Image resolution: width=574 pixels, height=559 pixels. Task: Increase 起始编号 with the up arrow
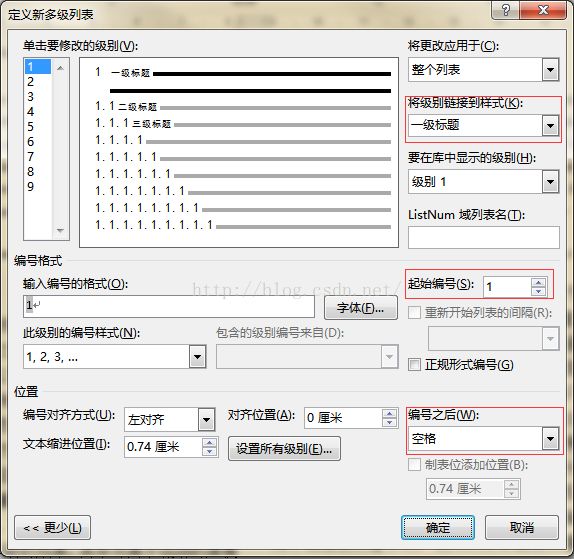coord(538,282)
